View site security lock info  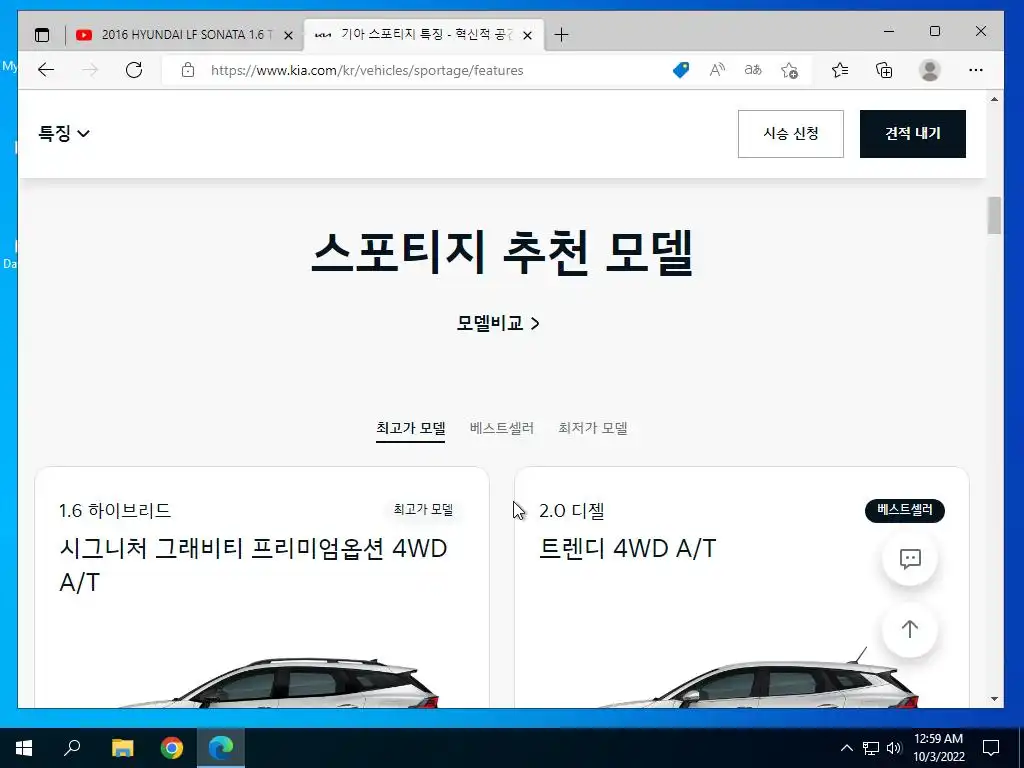[188, 70]
